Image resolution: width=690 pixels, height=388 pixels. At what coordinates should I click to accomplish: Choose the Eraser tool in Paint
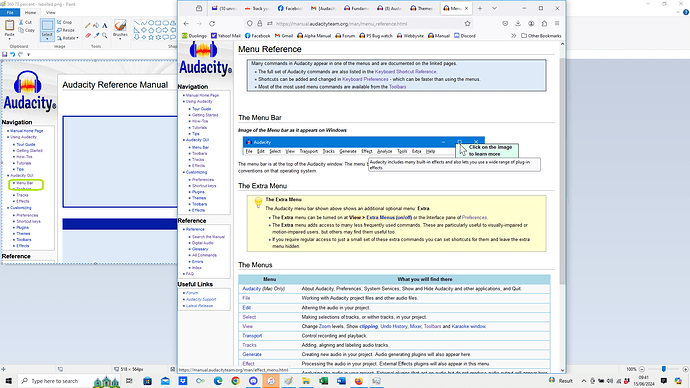click(x=88, y=35)
